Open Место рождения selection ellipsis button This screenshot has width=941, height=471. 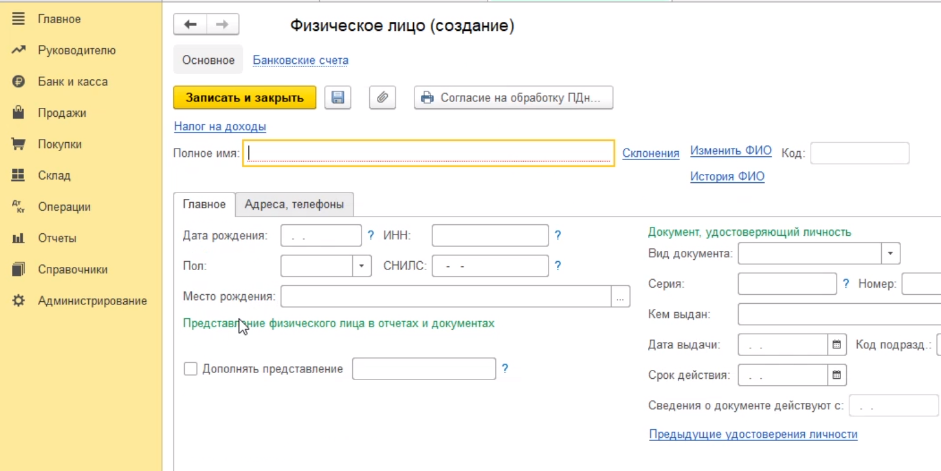(x=621, y=297)
